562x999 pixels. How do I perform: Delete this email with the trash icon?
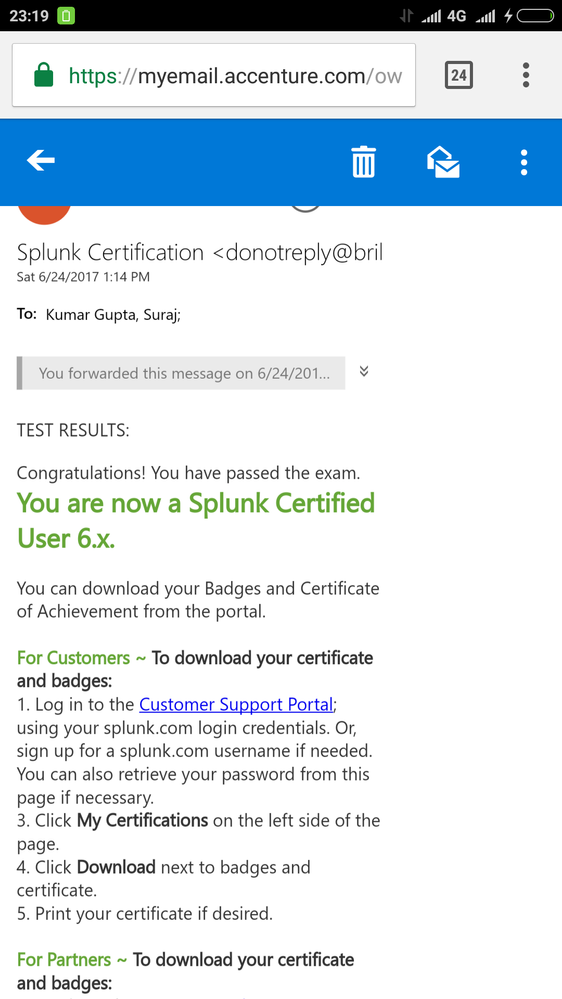pyautogui.click(x=364, y=162)
